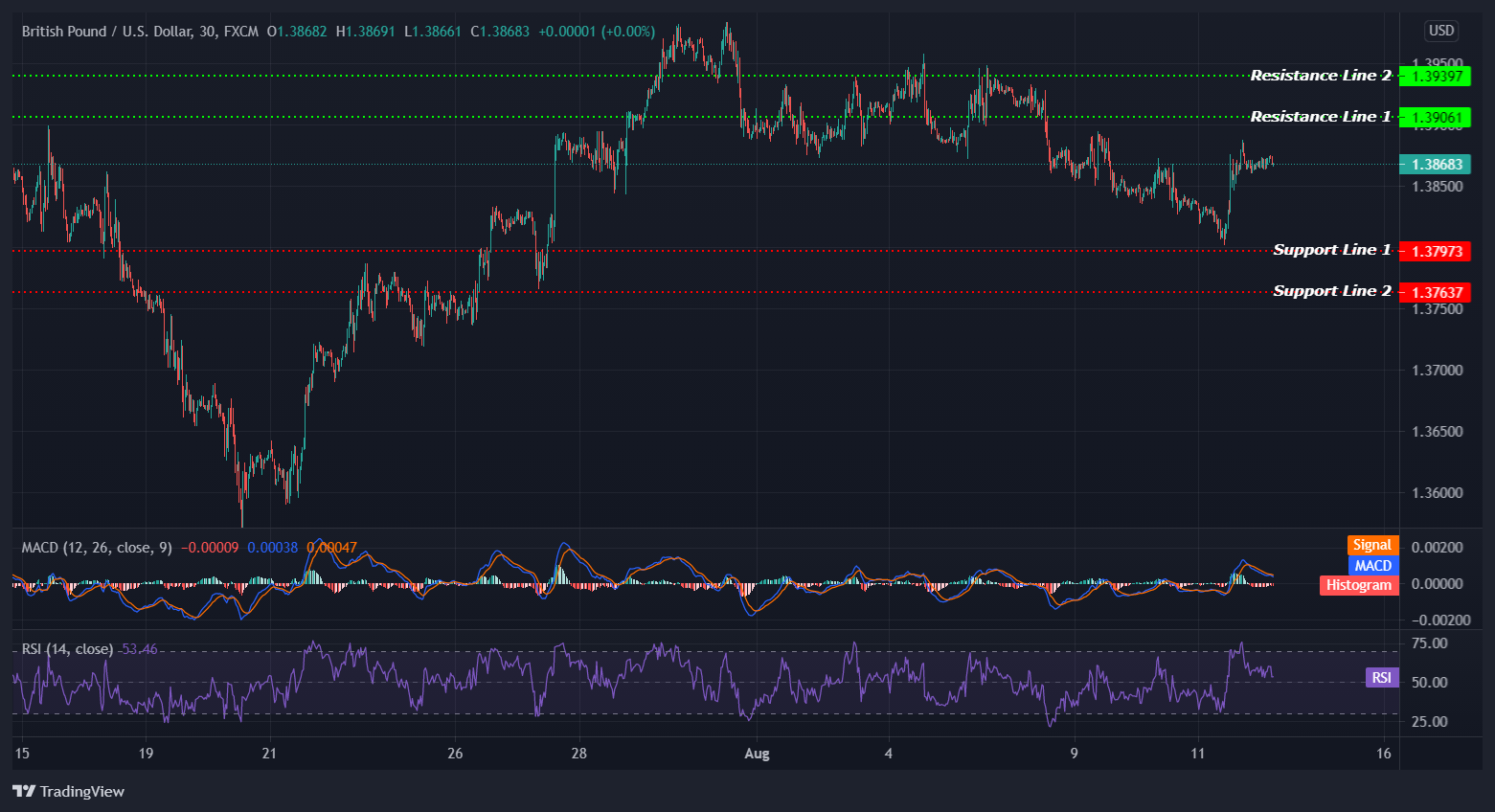Click the red Histogram badge in the MACD panel
Screen dimensions: 1495x812
pos(1357,584)
